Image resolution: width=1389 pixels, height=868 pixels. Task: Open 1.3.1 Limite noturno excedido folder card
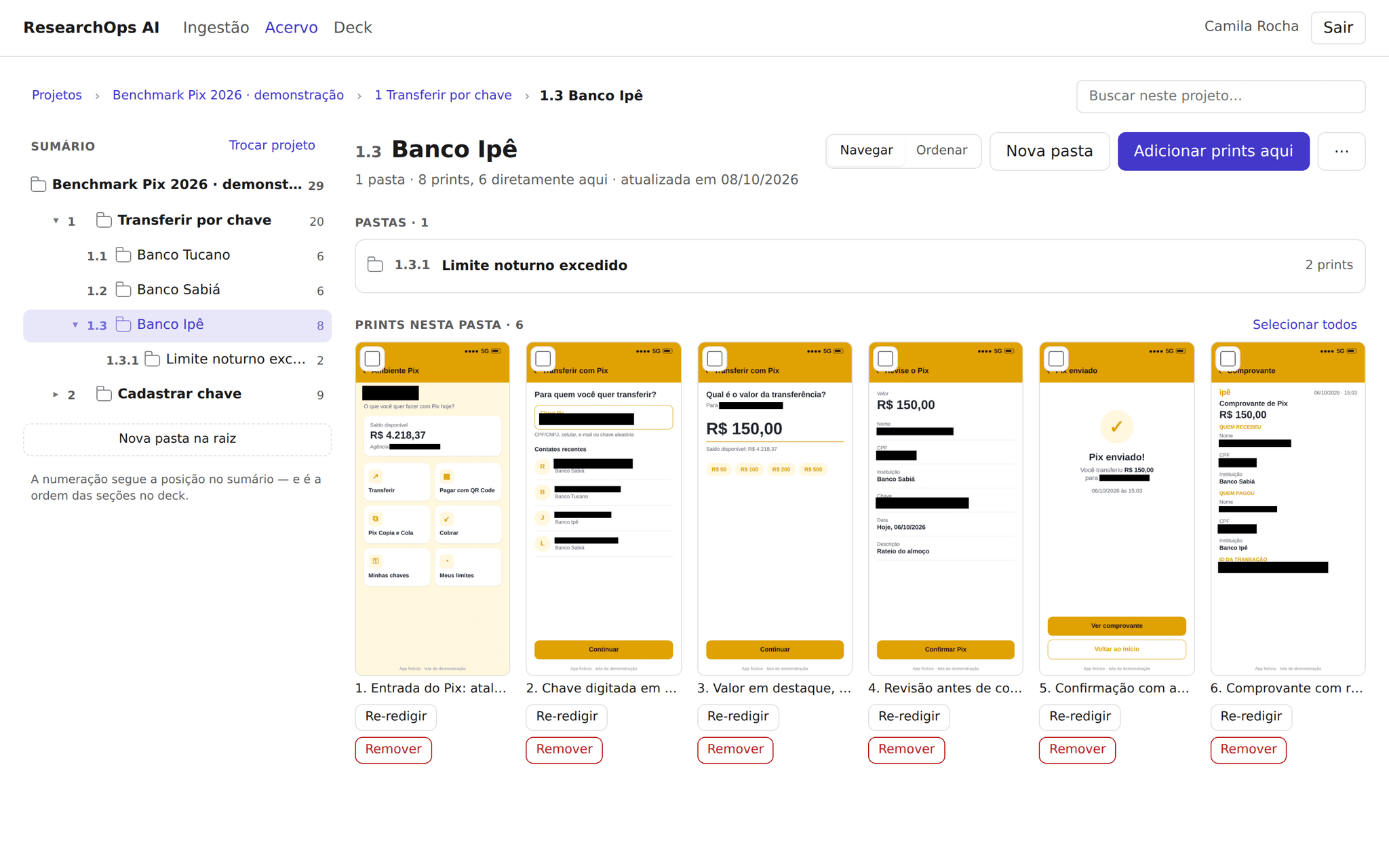point(860,266)
